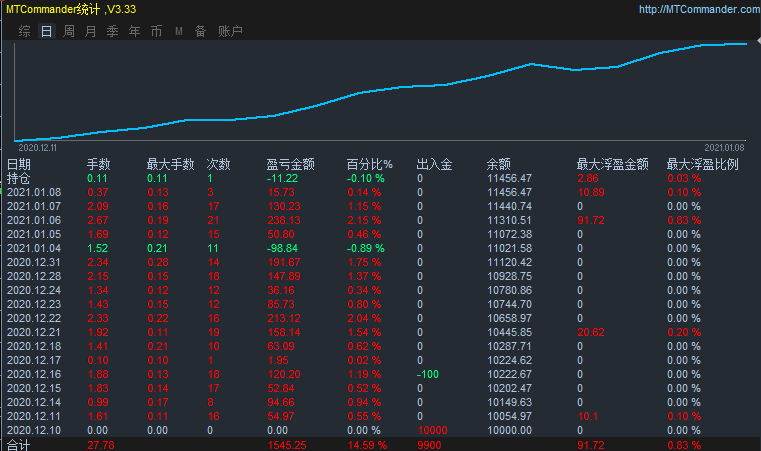
Task: Select the 2020.12.15 date row
Action: tap(34, 389)
